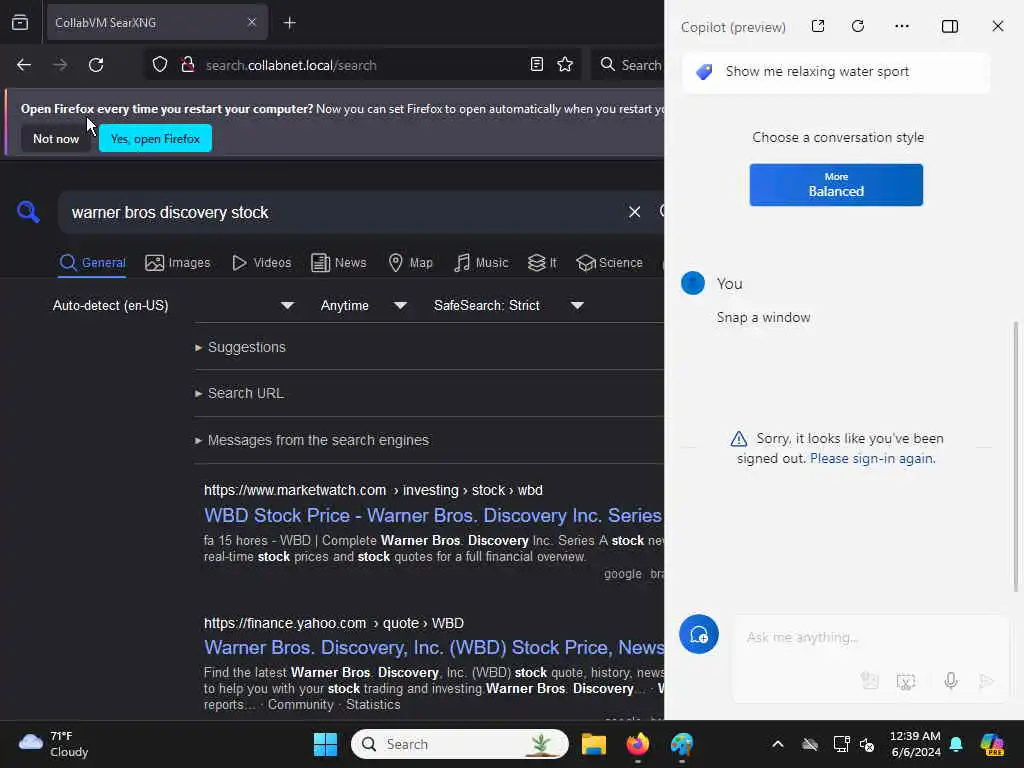
Task: Switch to the Map tab
Action: coord(411,263)
